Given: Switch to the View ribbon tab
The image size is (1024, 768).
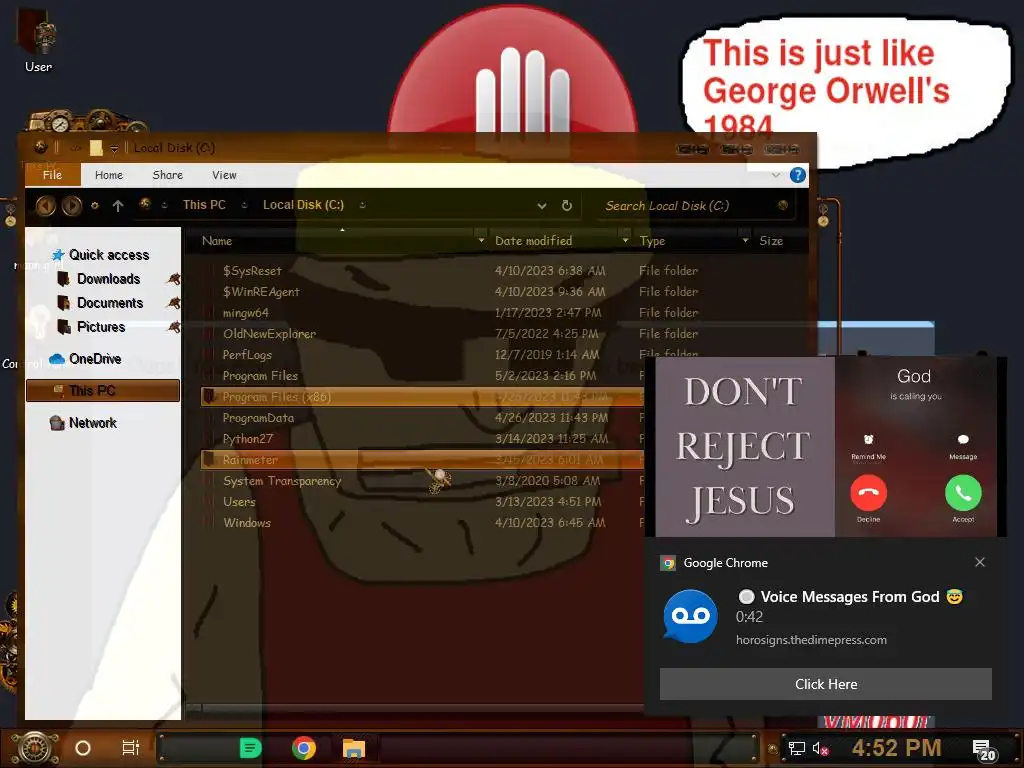Looking at the screenshot, I should [224, 175].
